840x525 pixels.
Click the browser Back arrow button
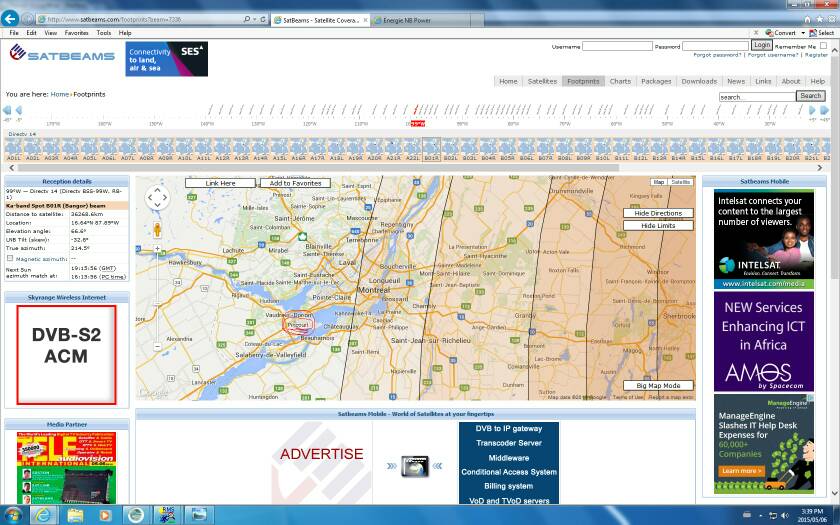click(x=9, y=19)
